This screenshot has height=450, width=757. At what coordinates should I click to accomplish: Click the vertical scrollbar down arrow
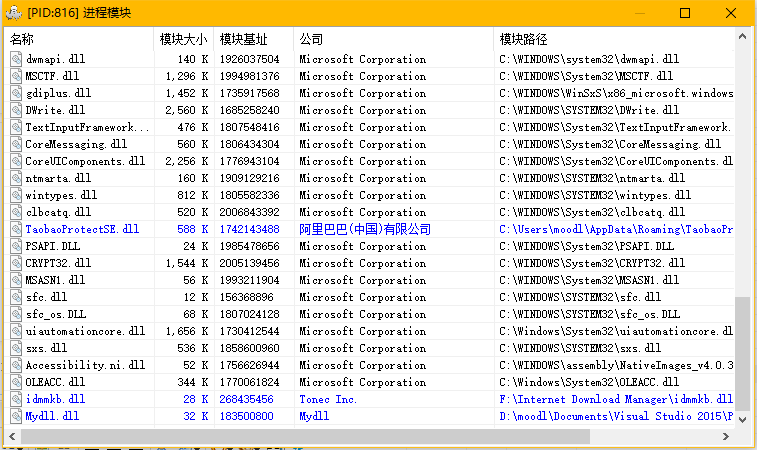pos(743,420)
